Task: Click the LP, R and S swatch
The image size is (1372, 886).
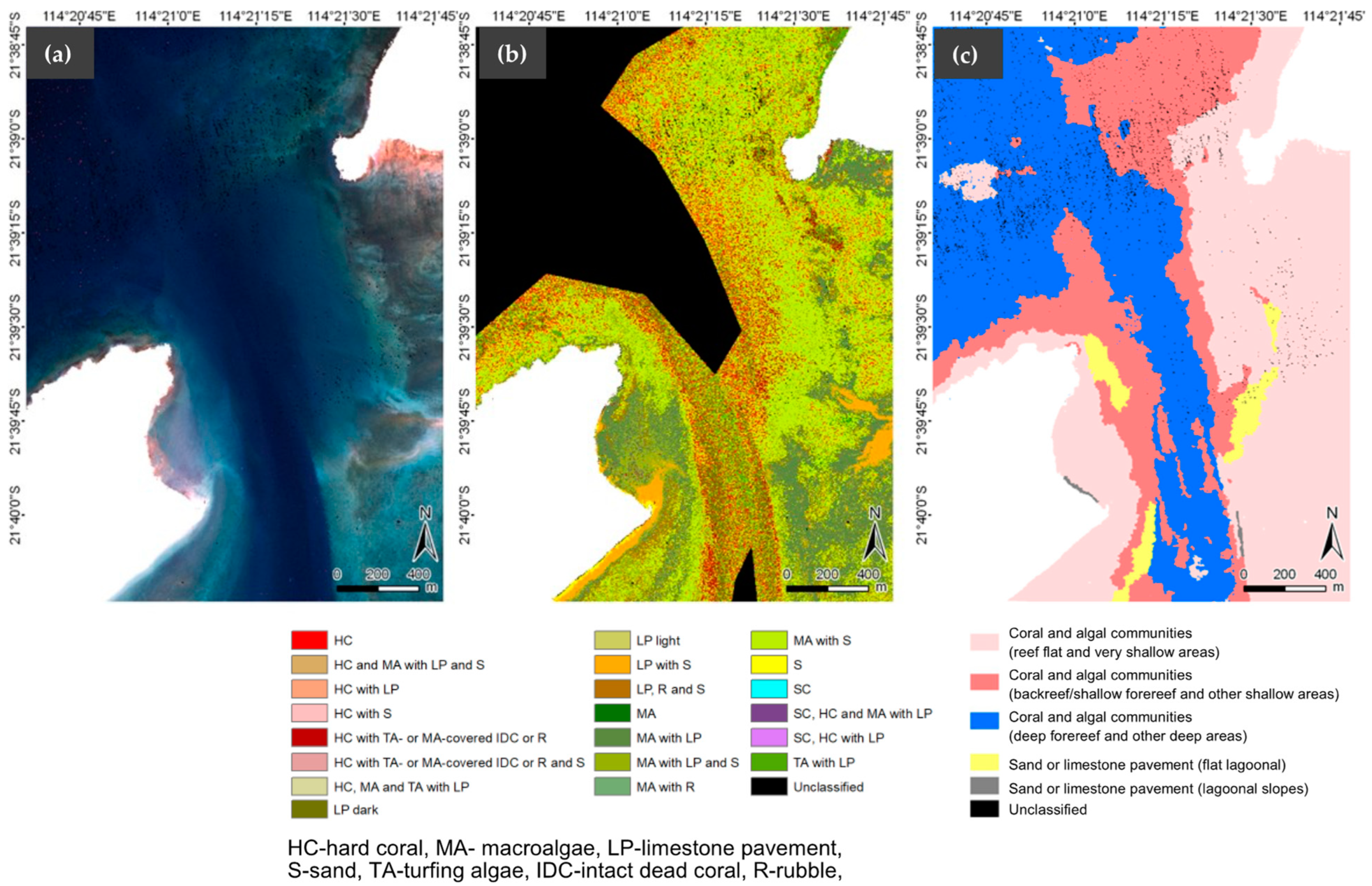Action: pyautogui.click(x=612, y=689)
